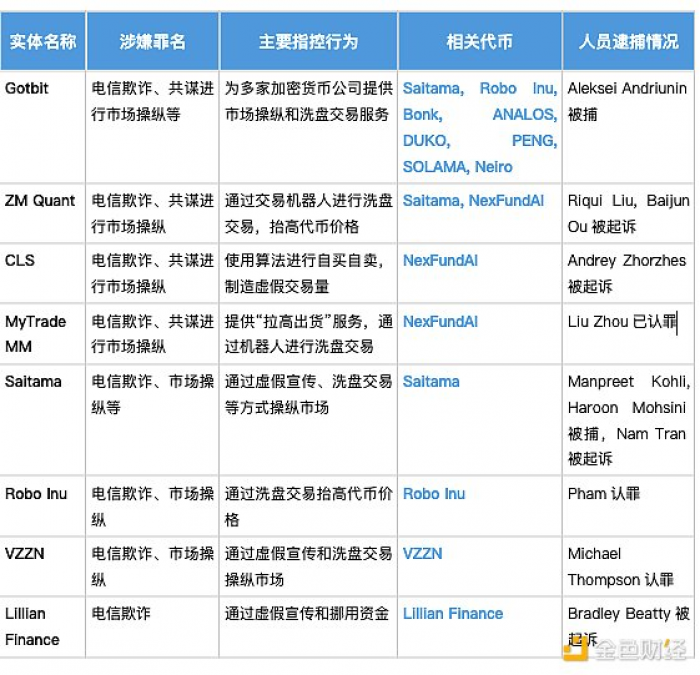The image size is (700, 675).
Task: Click Aleksei Andriunin 被捕 cell
Action: [x=629, y=127]
